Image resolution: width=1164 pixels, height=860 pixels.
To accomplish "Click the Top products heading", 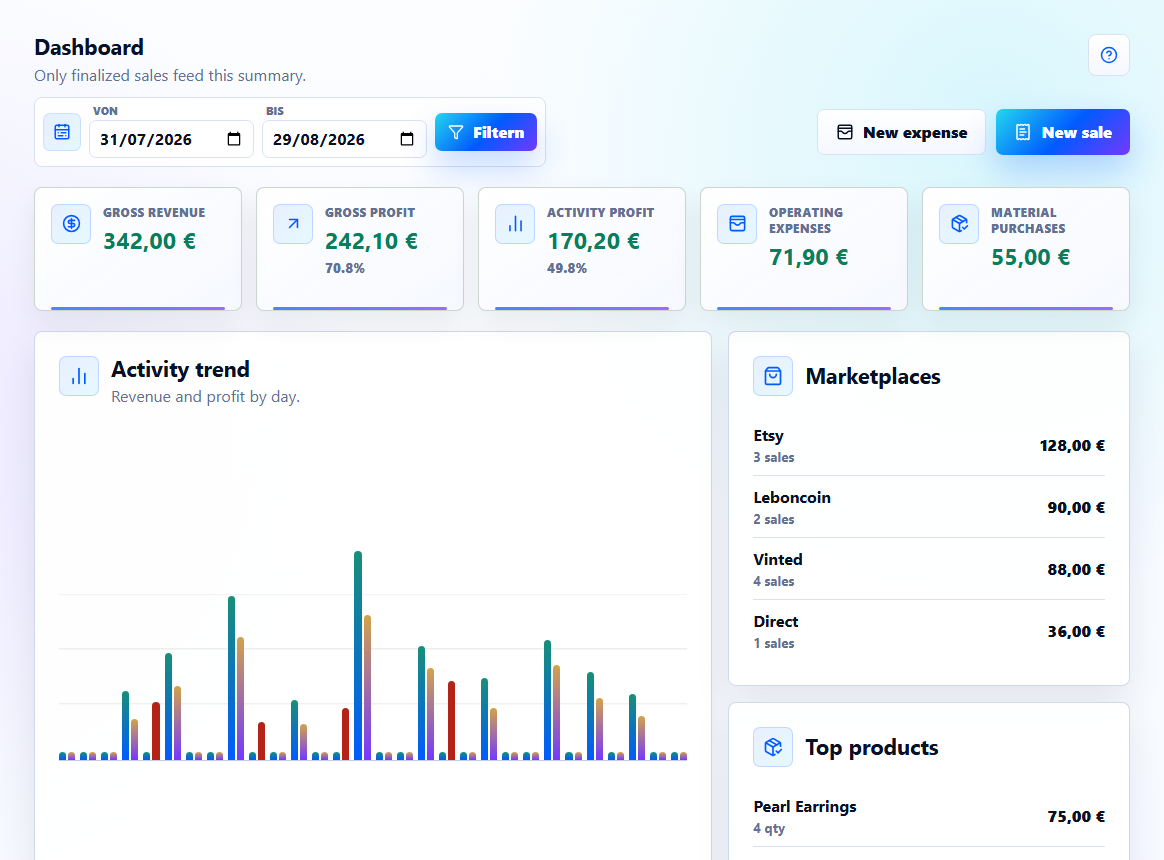I will [x=872, y=747].
